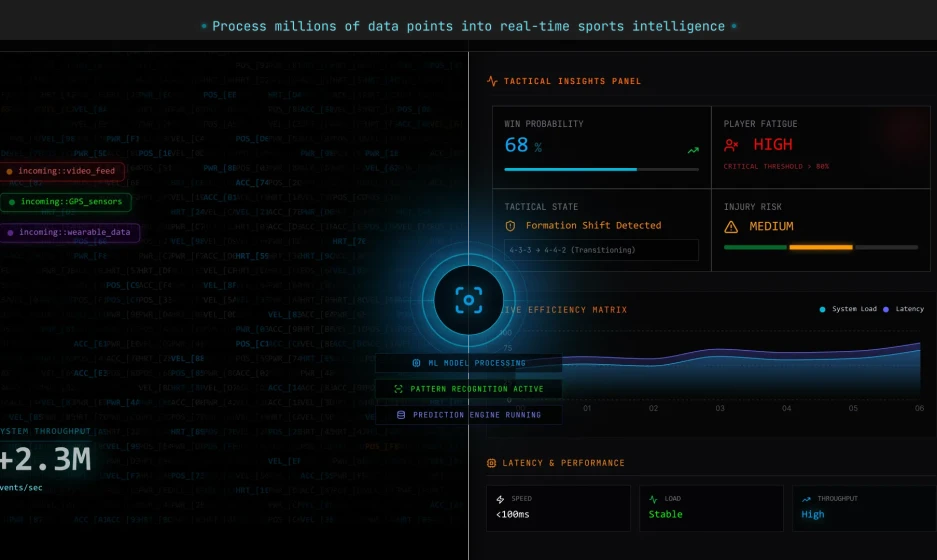Click the red 'HIGH' fatigue value

[773, 145]
